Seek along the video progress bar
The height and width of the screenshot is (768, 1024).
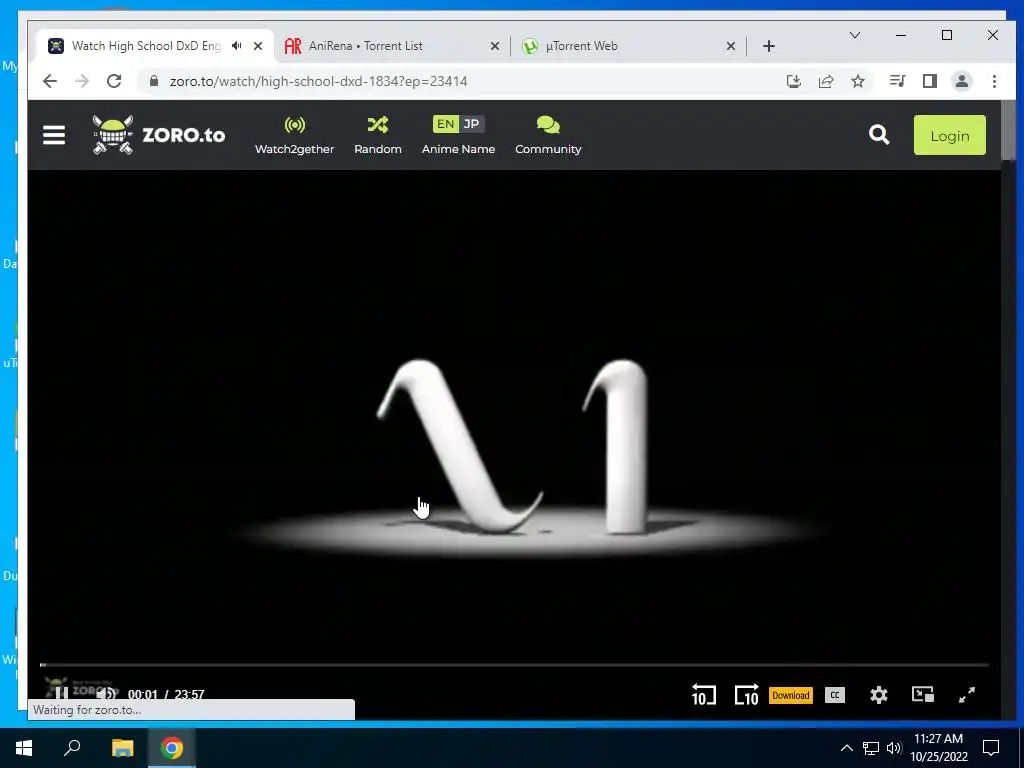[x=514, y=665]
